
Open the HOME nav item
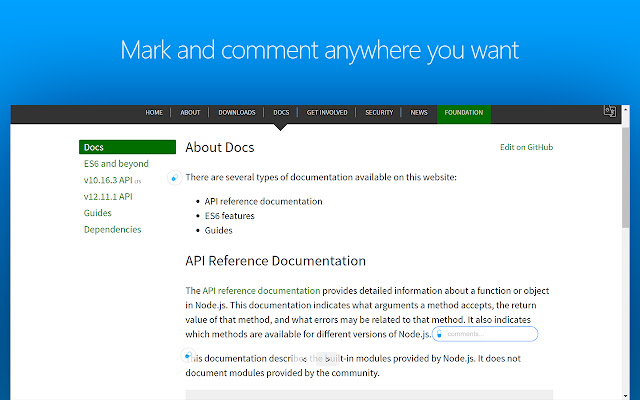coord(154,113)
